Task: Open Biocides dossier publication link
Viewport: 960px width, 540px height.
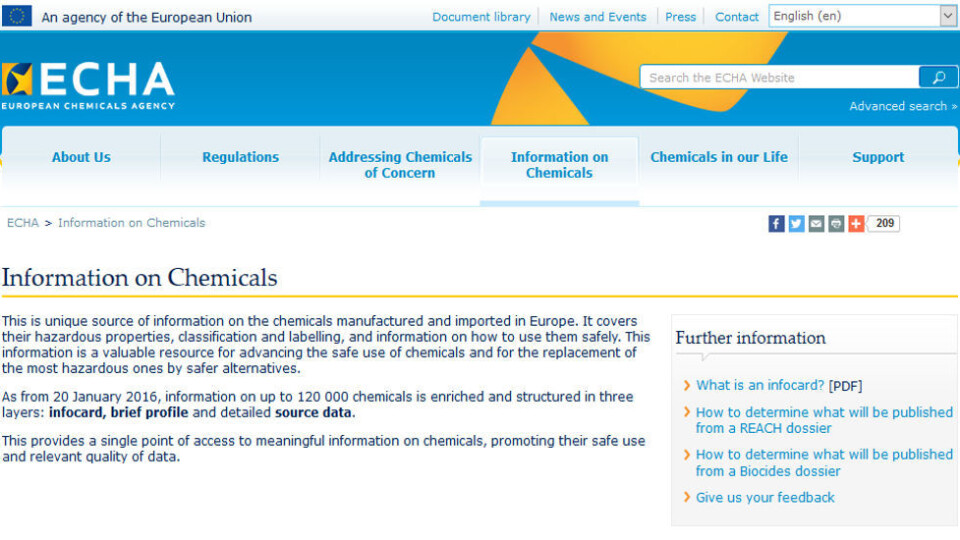Action: 824,463
